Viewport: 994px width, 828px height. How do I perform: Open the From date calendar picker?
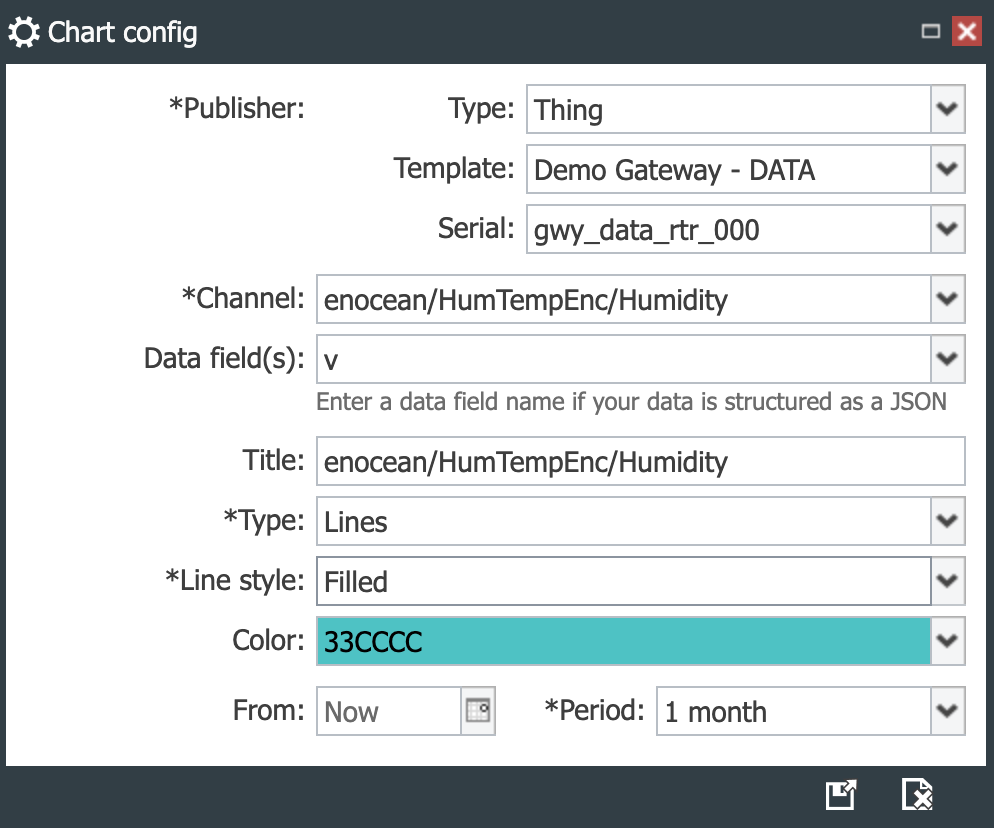[x=478, y=711]
